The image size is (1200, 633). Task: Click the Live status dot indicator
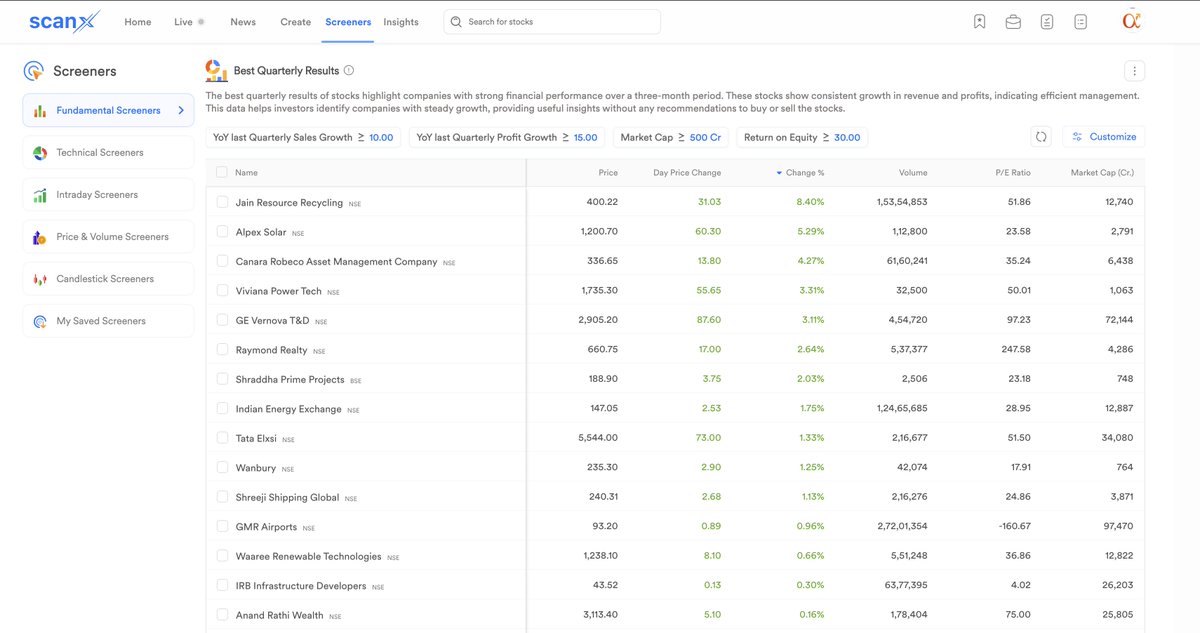[x=202, y=22]
